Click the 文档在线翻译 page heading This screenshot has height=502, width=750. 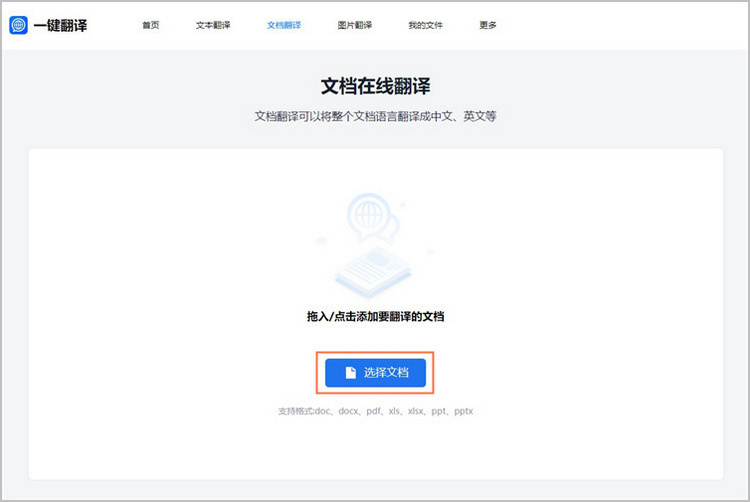(x=375, y=85)
